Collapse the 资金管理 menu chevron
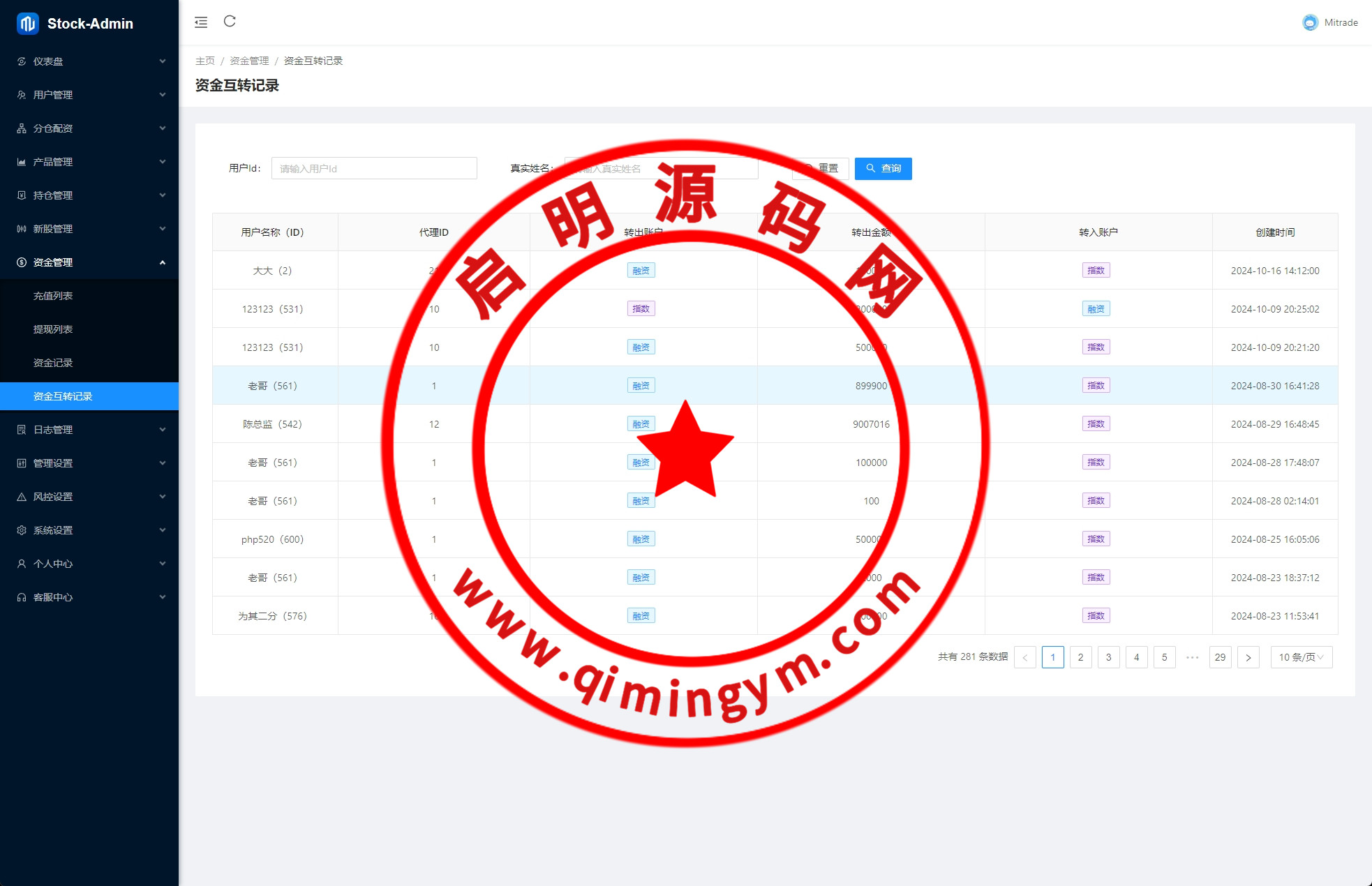1372x886 pixels. [163, 262]
